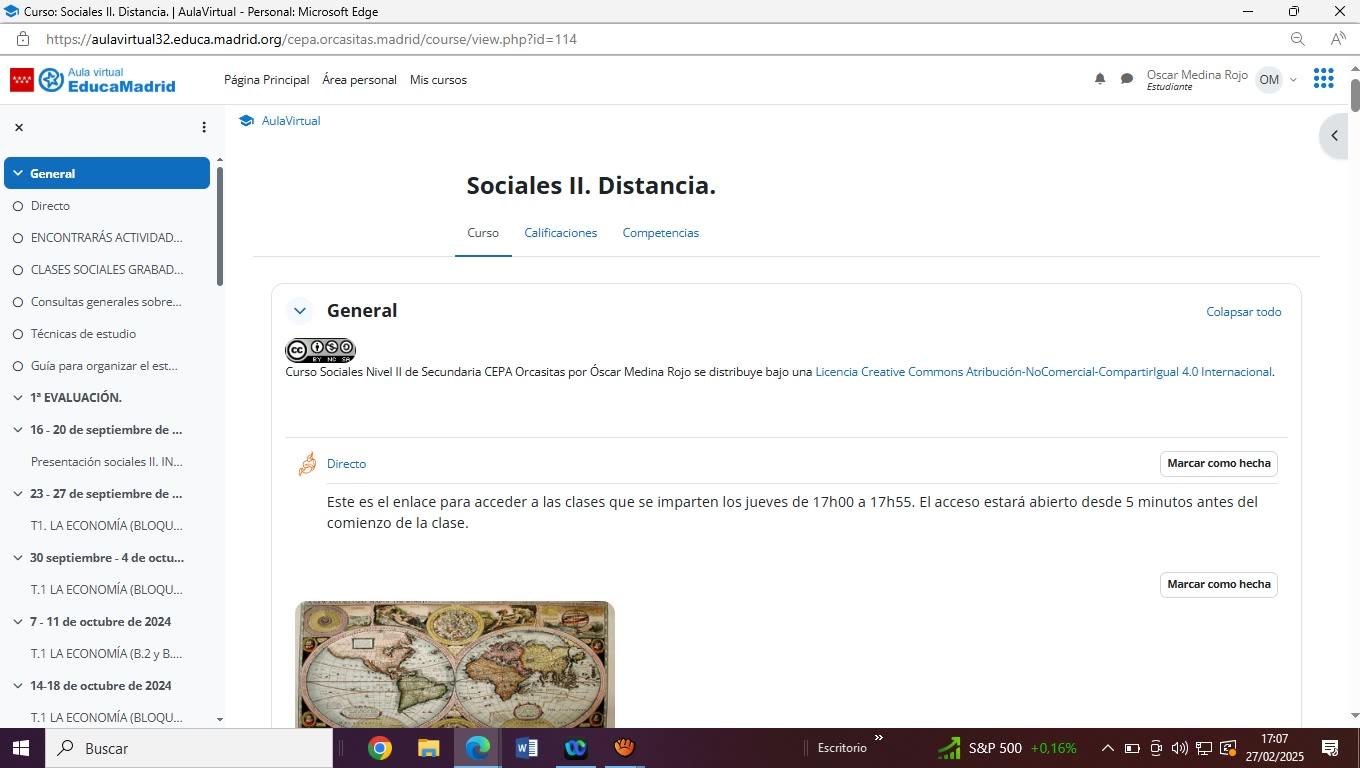Screen dimensions: 1360x768
Task: Select the Curso tab
Action: (483, 233)
